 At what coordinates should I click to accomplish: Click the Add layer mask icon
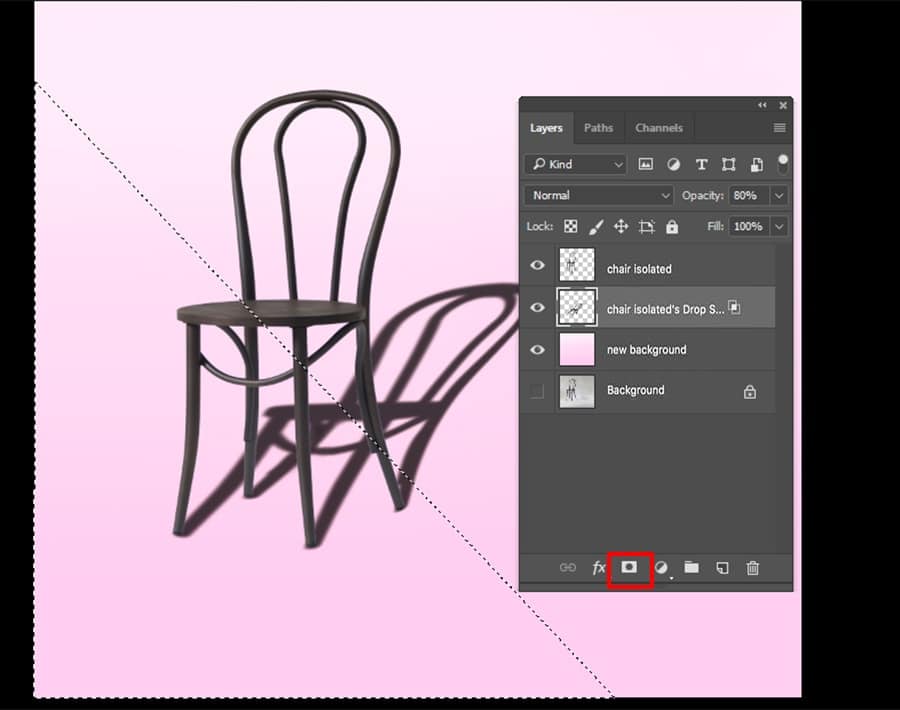click(x=629, y=568)
